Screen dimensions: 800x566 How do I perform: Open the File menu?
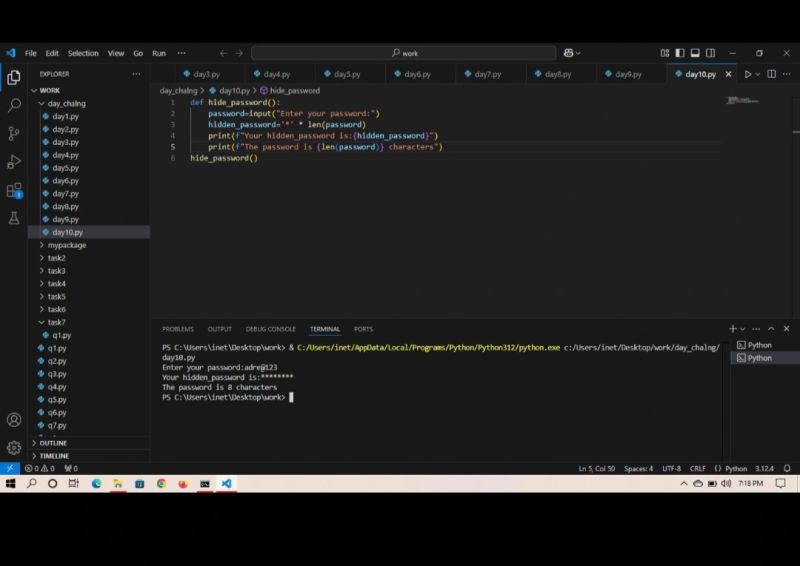point(31,53)
